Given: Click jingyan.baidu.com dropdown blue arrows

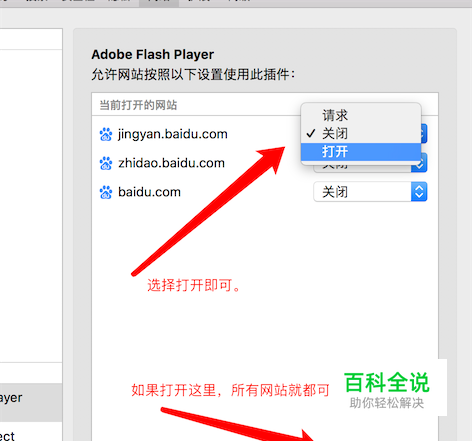Looking at the screenshot, I should (x=424, y=134).
